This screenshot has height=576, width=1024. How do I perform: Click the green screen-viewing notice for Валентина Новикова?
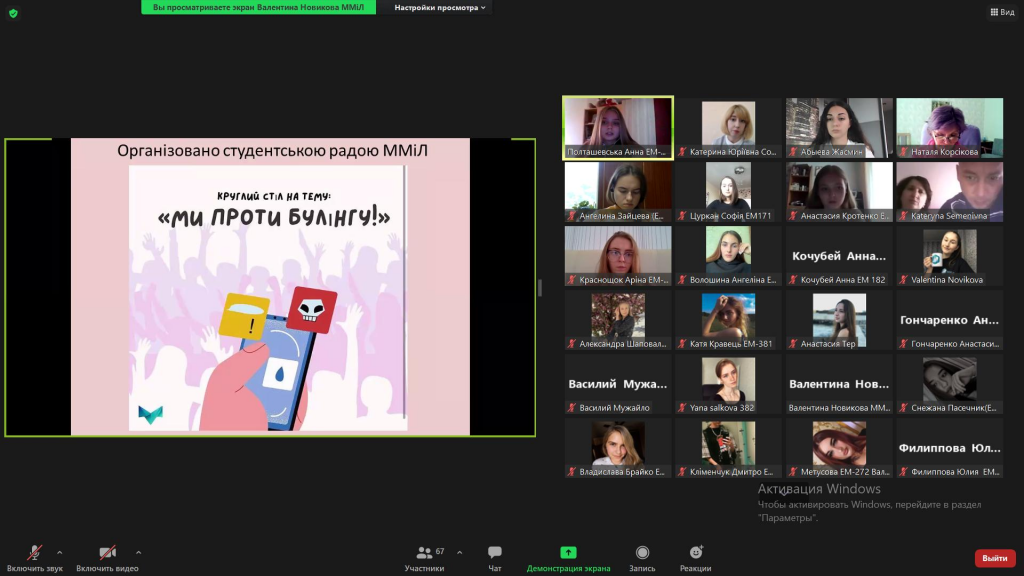tap(259, 7)
